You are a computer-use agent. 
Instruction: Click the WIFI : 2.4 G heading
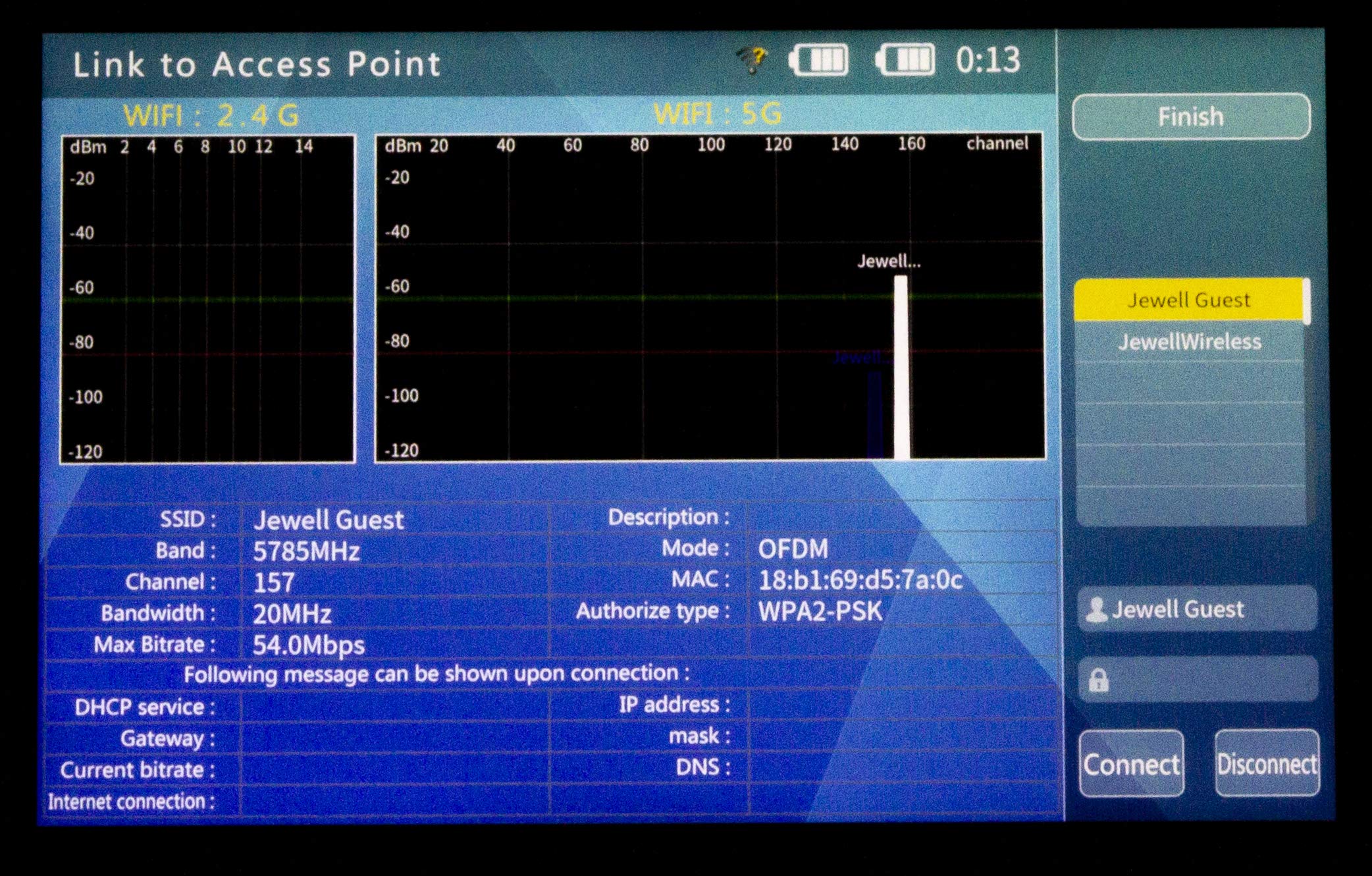(211, 116)
